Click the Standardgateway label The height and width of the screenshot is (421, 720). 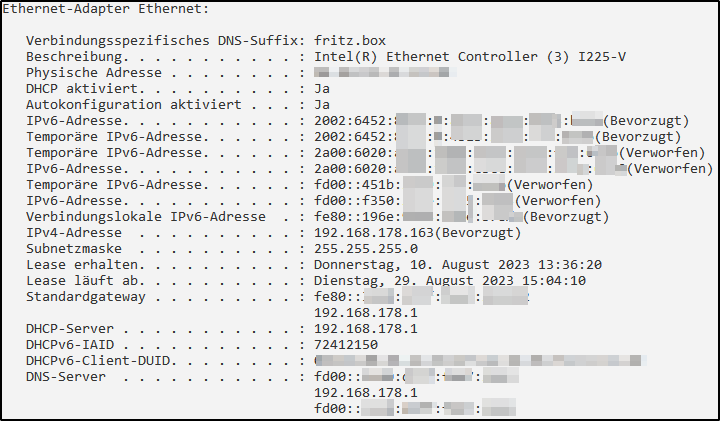(86, 297)
